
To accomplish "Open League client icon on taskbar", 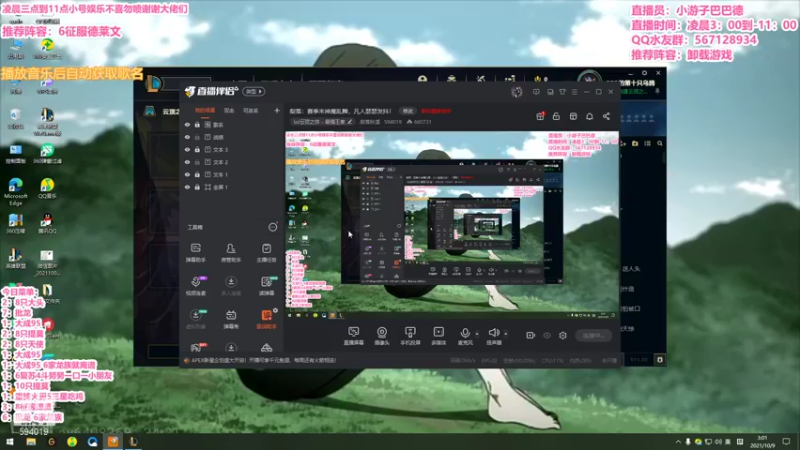I will tap(133, 441).
